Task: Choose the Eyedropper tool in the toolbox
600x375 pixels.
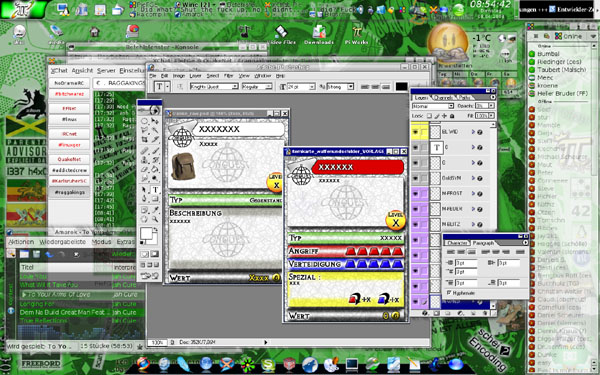Action: [x=155, y=210]
